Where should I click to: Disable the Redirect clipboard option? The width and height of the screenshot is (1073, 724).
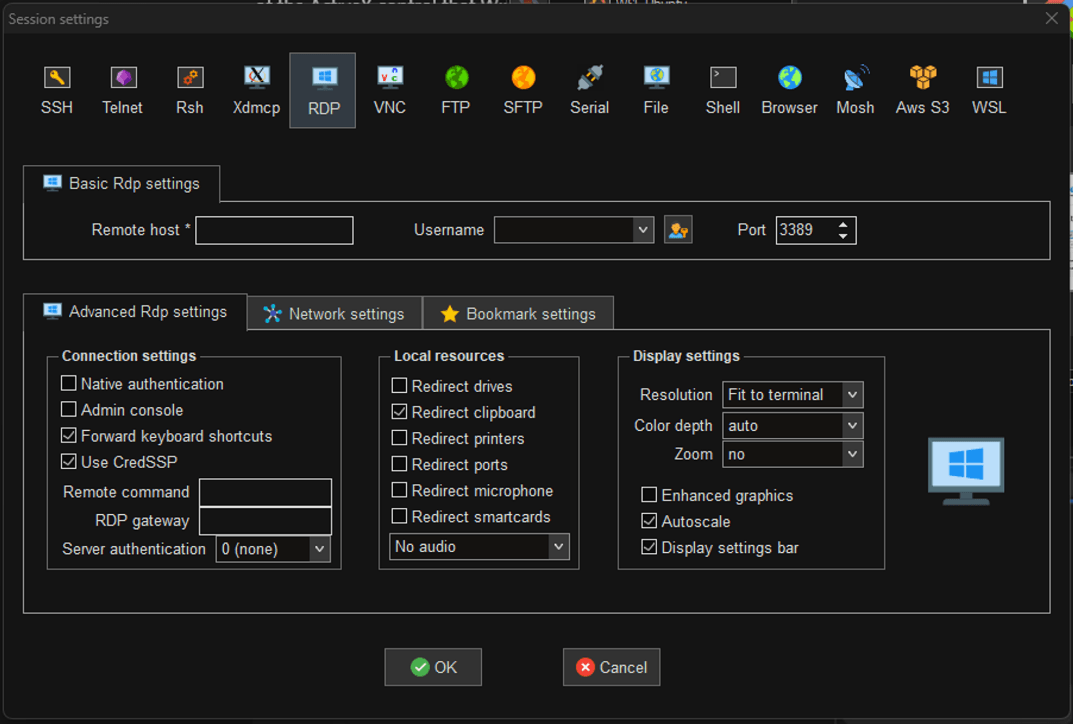click(x=400, y=412)
